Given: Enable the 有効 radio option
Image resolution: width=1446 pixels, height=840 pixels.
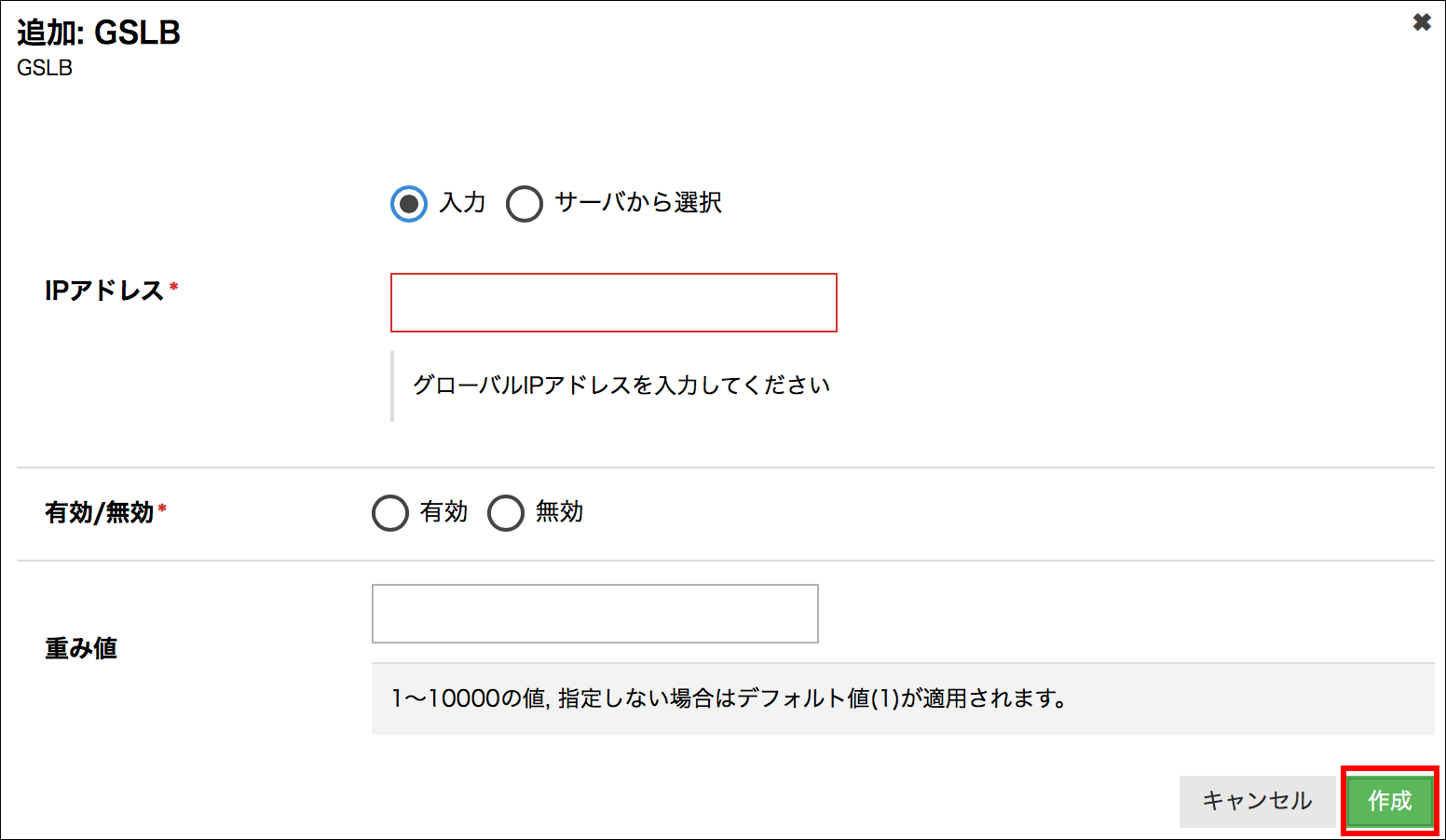Looking at the screenshot, I should (390, 513).
